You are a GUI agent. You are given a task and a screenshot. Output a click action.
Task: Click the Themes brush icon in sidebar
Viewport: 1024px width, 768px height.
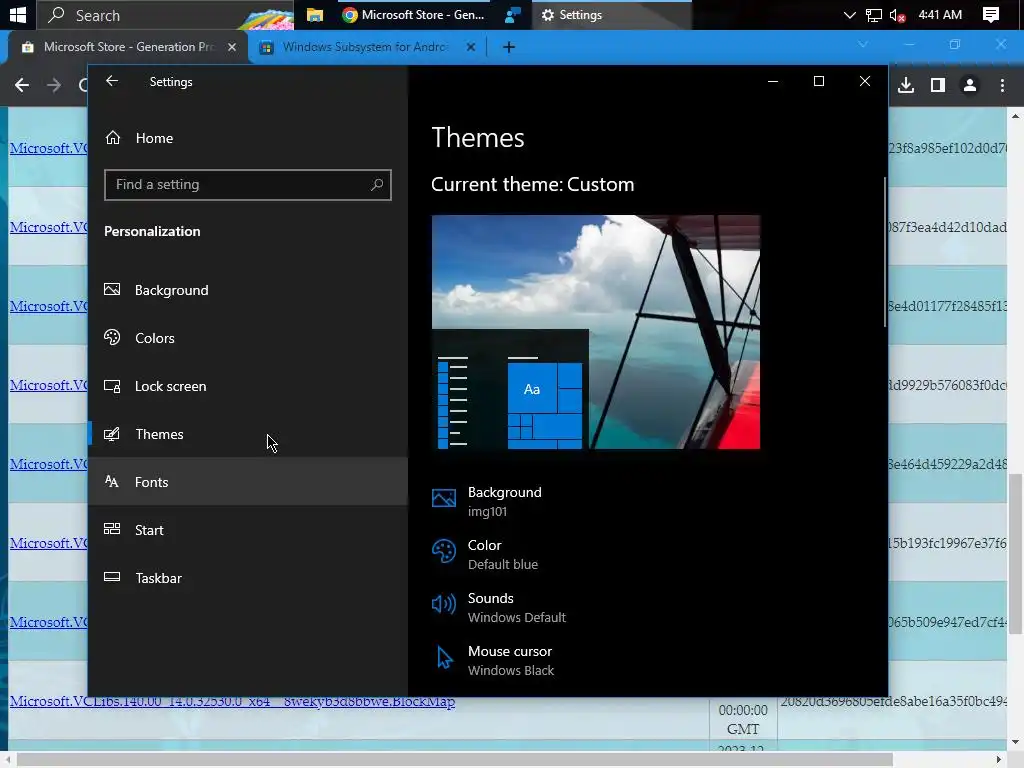pos(112,434)
